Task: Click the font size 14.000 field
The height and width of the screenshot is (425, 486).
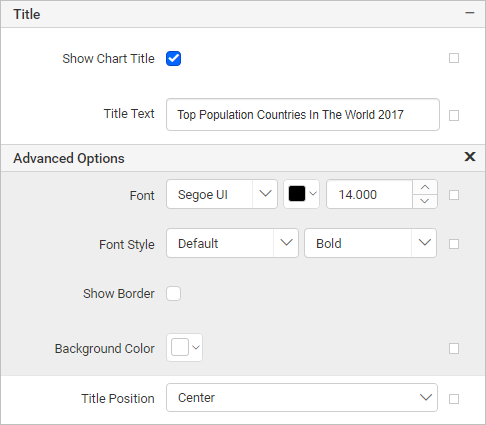Action: coord(369,194)
